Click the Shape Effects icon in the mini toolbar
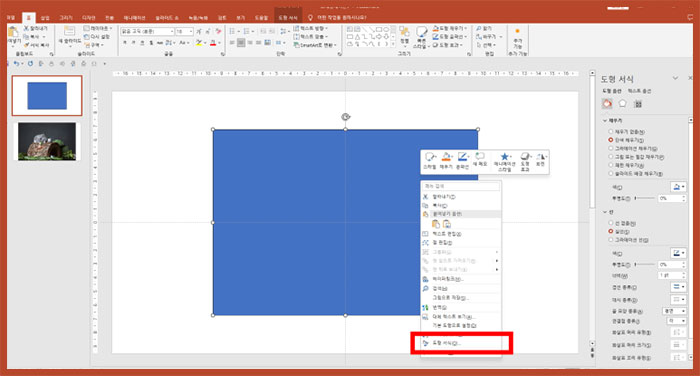Image resolution: width=700 pixels, height=376 pixels. click(x=525, y=156)
